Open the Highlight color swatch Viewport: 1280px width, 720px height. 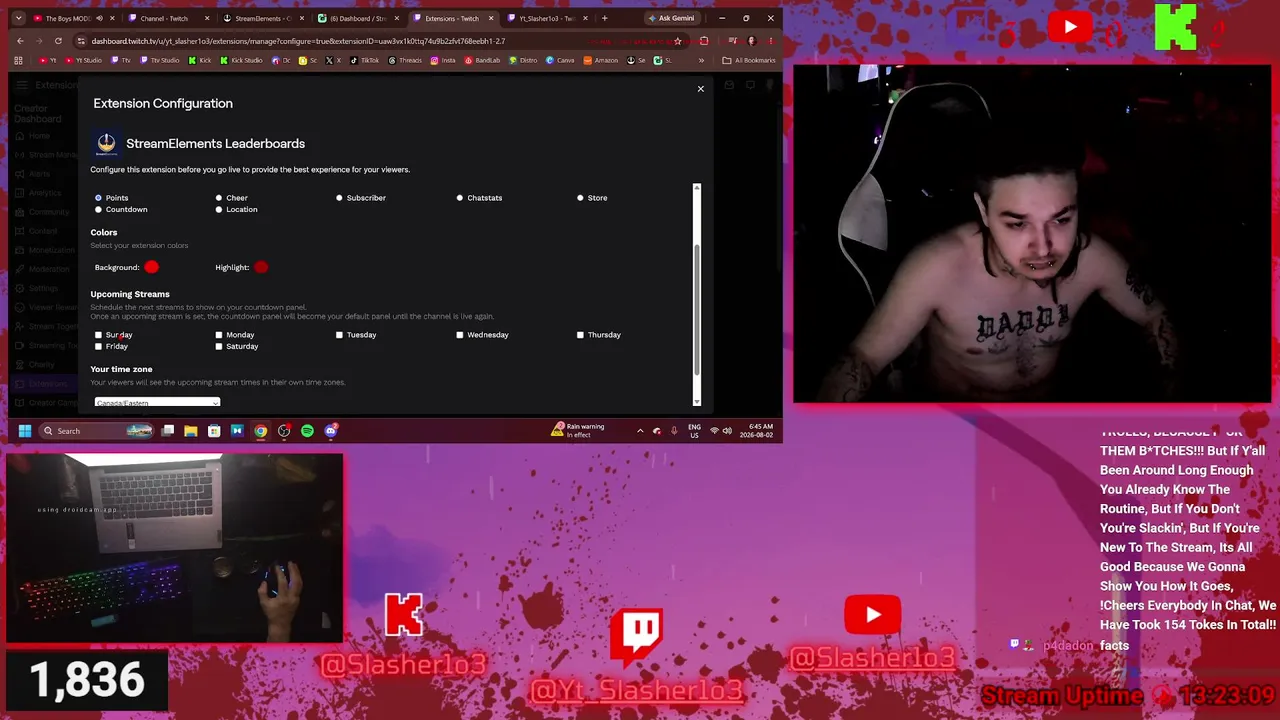point(261,267)
